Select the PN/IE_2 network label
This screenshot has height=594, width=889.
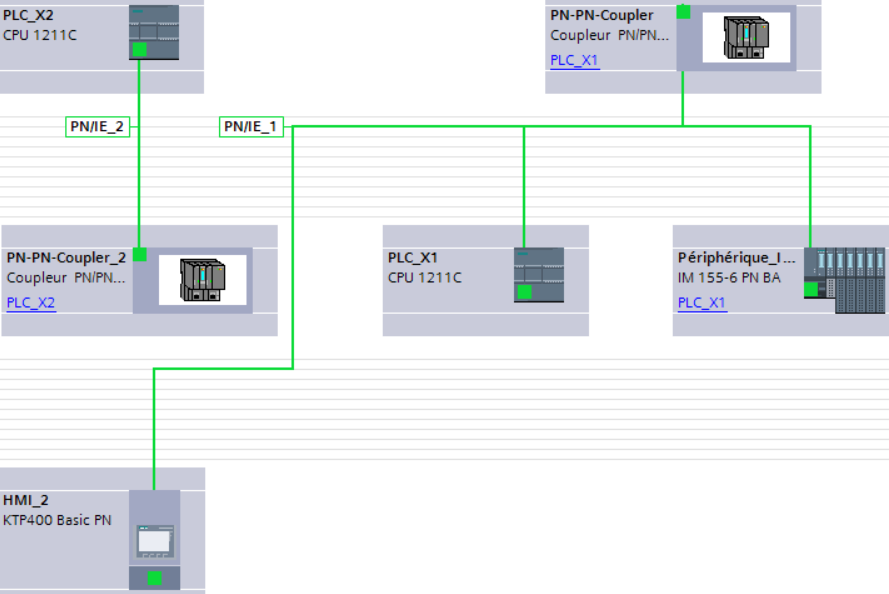click(x=98, y=126)
